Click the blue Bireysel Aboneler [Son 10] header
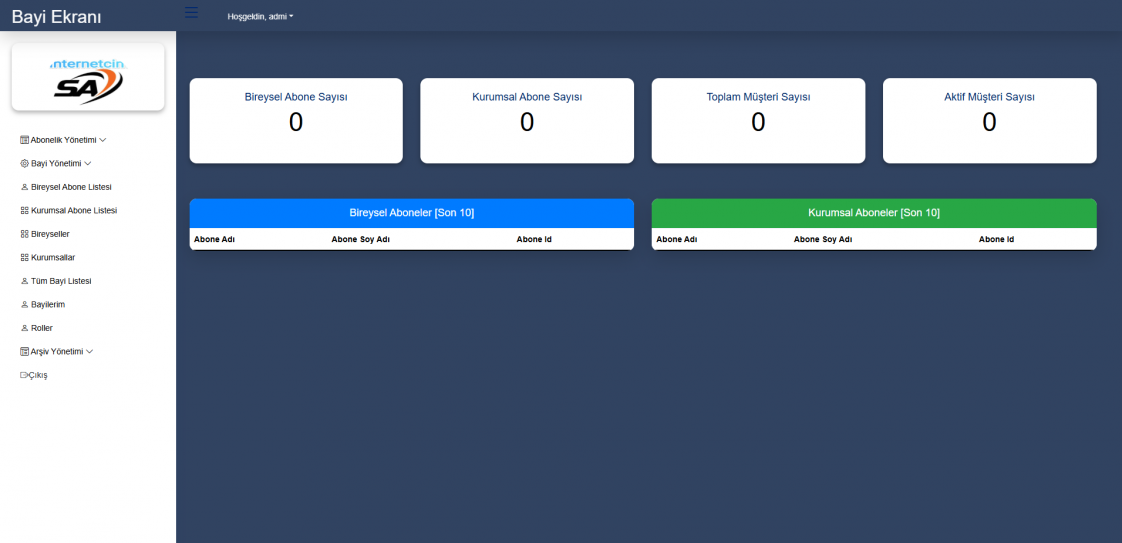The image size is (1122, 543). pyautogui.click(x=411, y=213)
